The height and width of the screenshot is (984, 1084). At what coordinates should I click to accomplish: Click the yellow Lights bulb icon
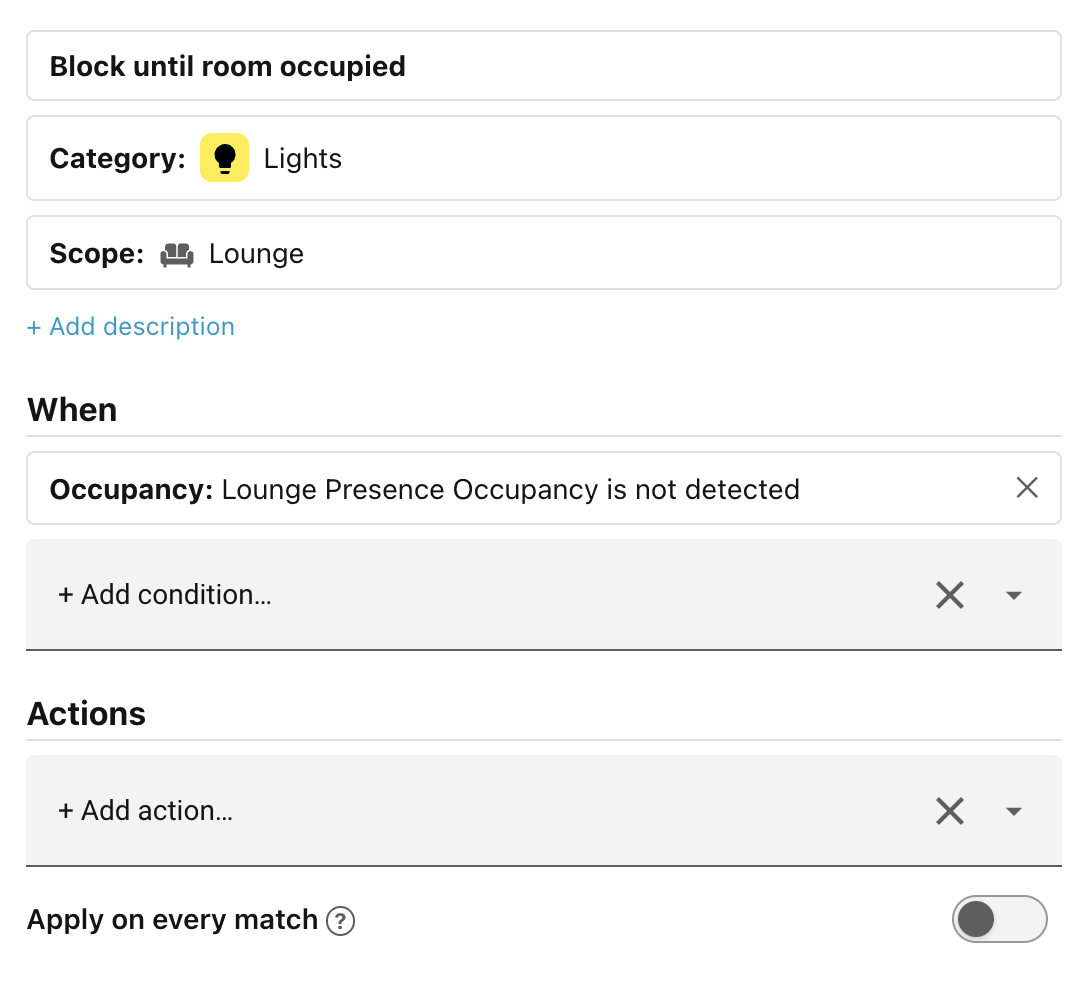pos(224,158)
